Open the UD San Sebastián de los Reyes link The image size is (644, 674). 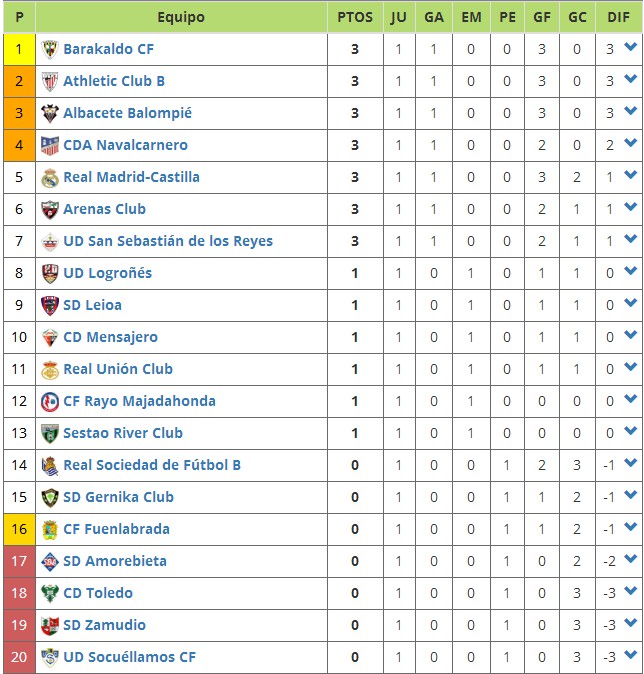coord(168,241)
